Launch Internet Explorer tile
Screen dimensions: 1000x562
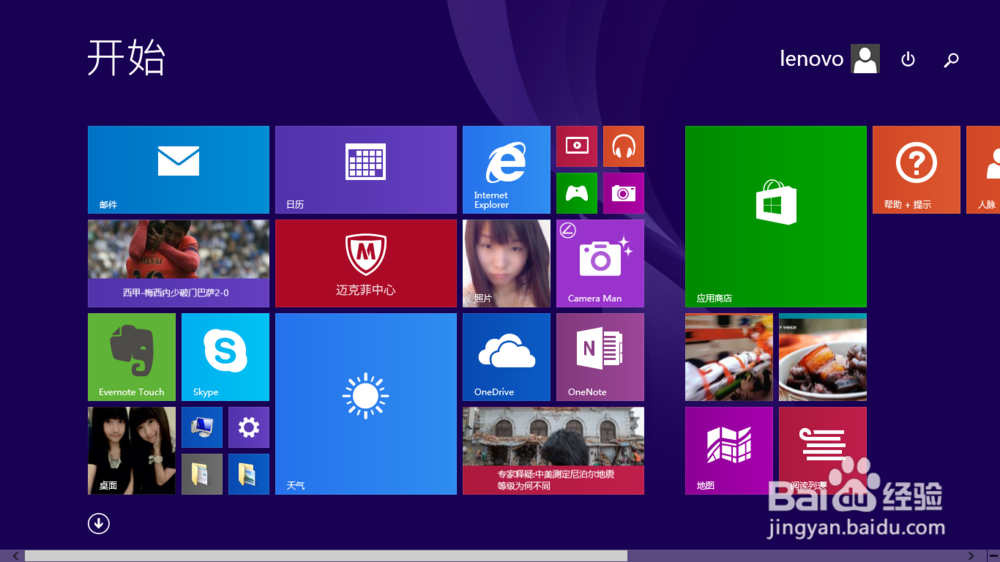pyautogui.click(x=506, y=170)
